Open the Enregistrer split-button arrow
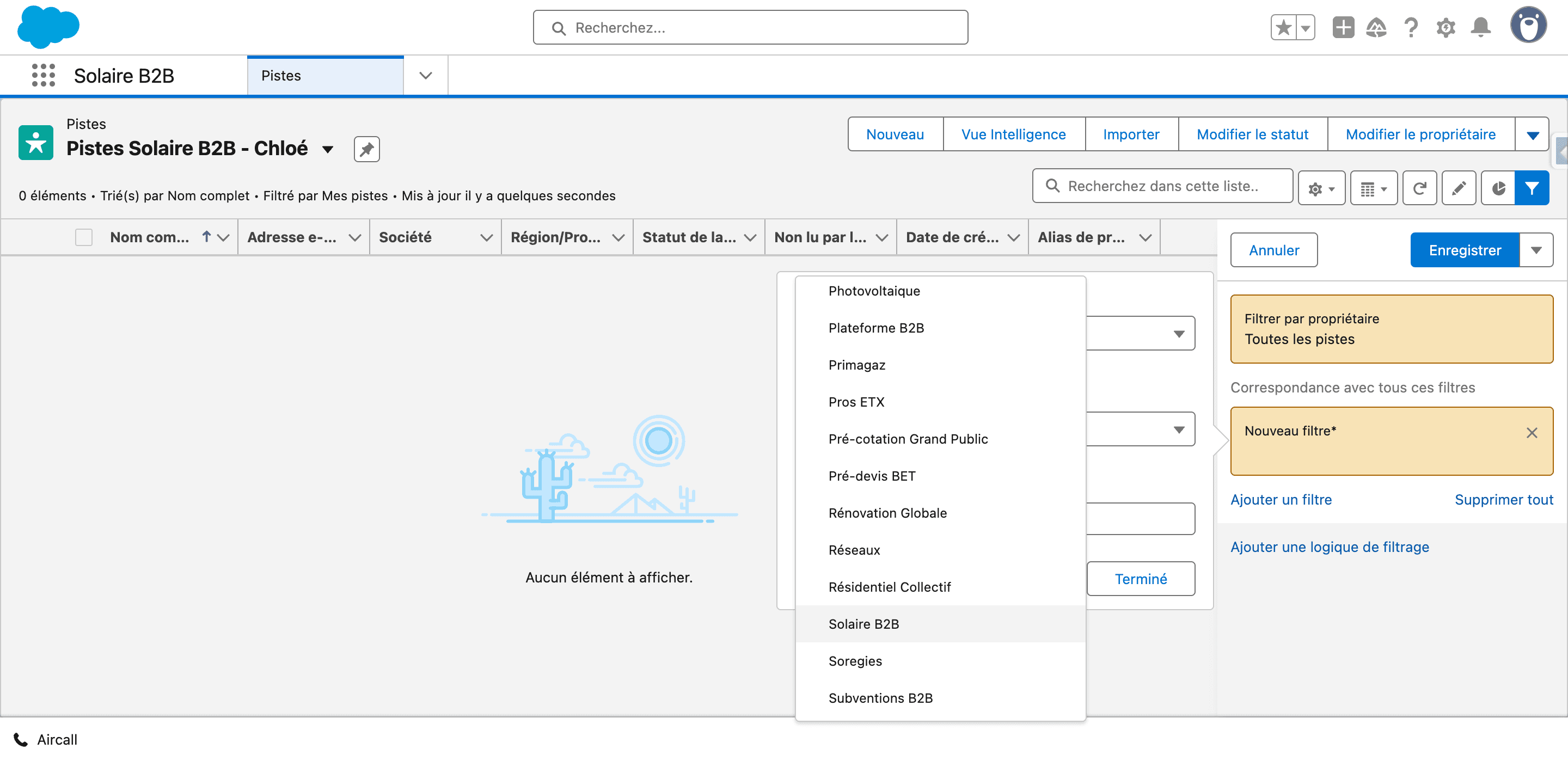 [1536, 250]
